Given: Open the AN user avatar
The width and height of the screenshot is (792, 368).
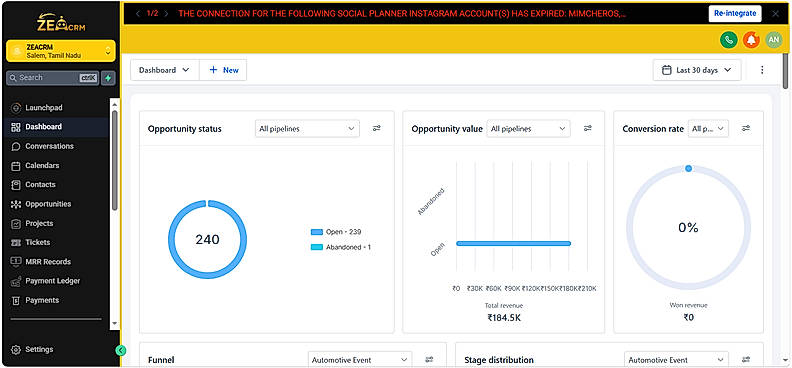Looking at the screenshot, I should (774, 40).
